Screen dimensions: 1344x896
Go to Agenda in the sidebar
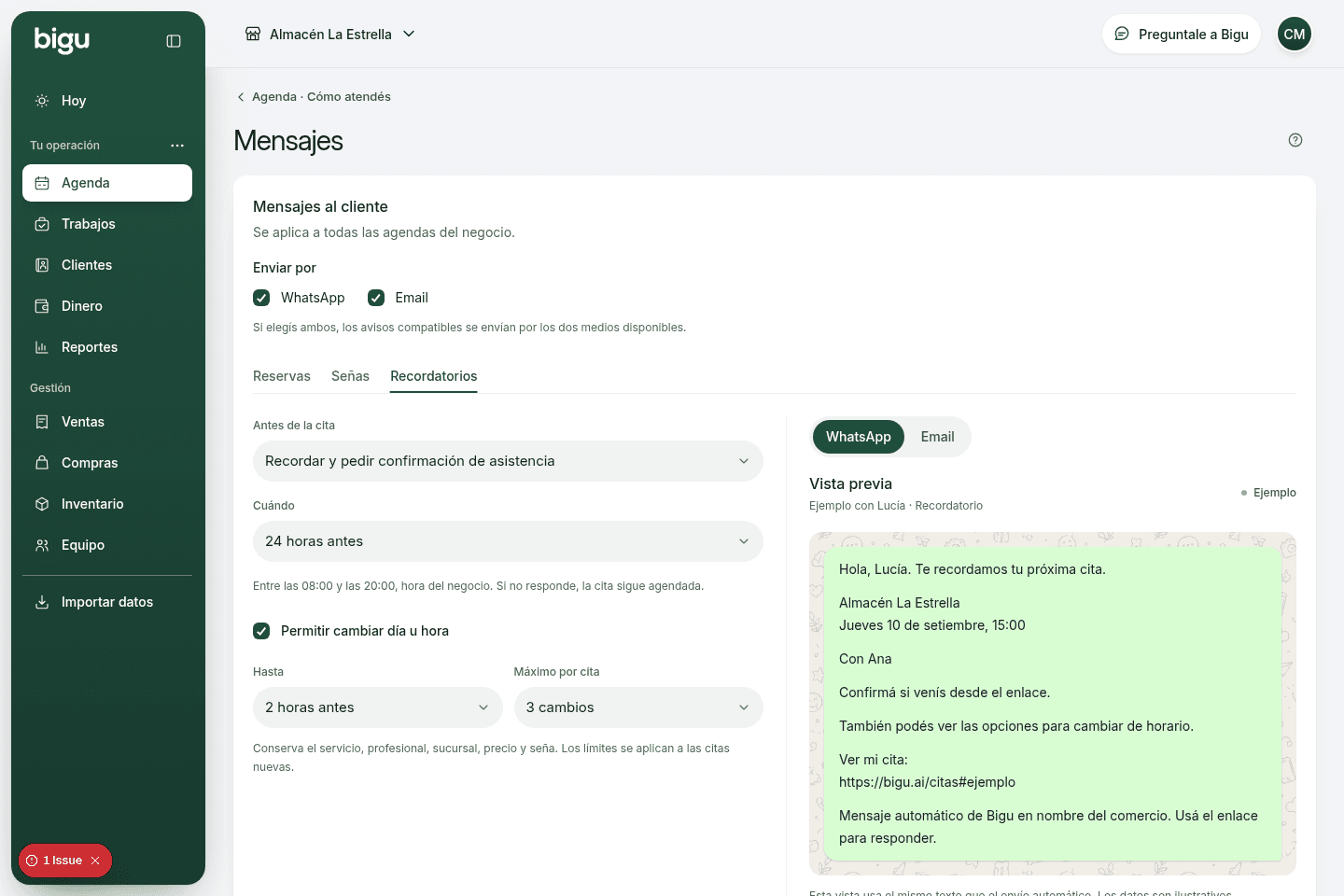point(107,183)
